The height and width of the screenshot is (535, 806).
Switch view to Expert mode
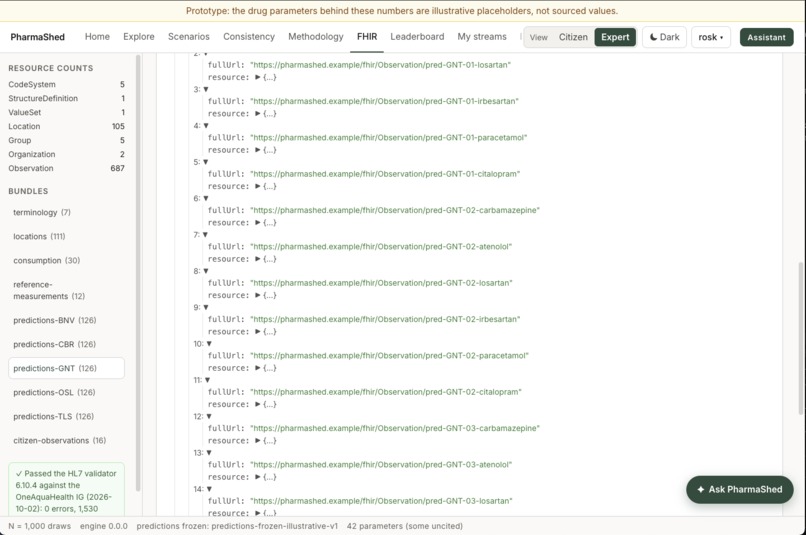coord(615,37)
